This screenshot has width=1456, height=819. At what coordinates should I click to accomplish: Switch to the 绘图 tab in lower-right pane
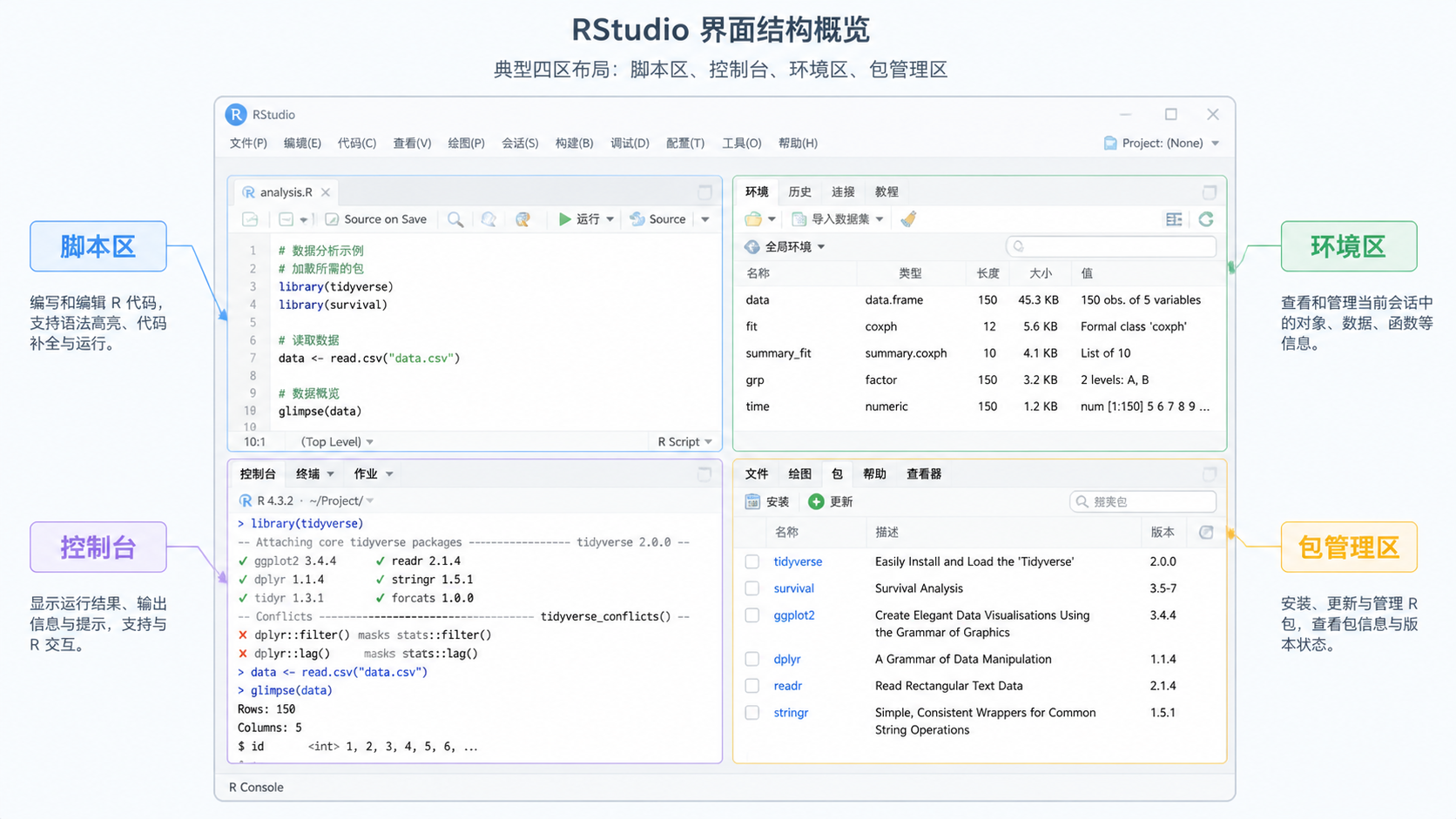pyautogui.click(x=799, y=474)
